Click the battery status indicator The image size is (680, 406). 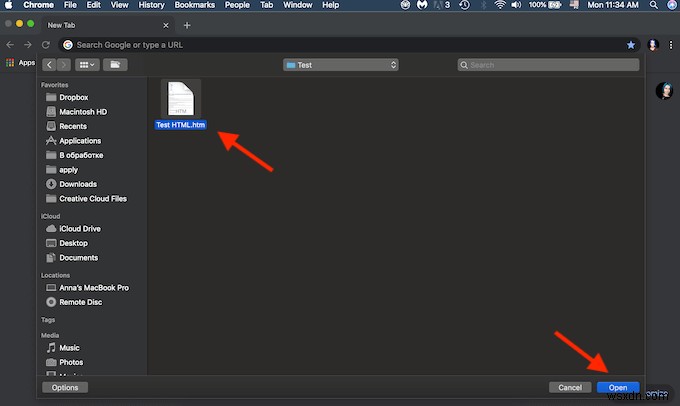(x=545, y=5)
